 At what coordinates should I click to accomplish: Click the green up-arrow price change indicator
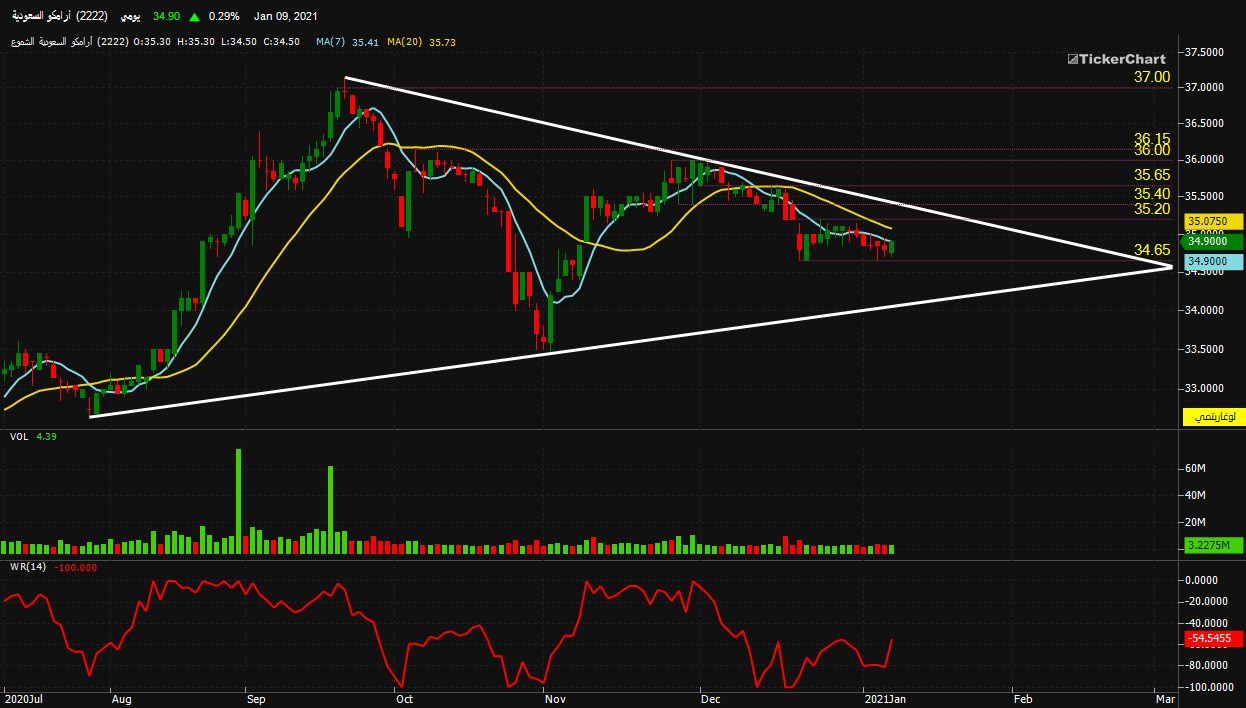click(x=193, y=17)
